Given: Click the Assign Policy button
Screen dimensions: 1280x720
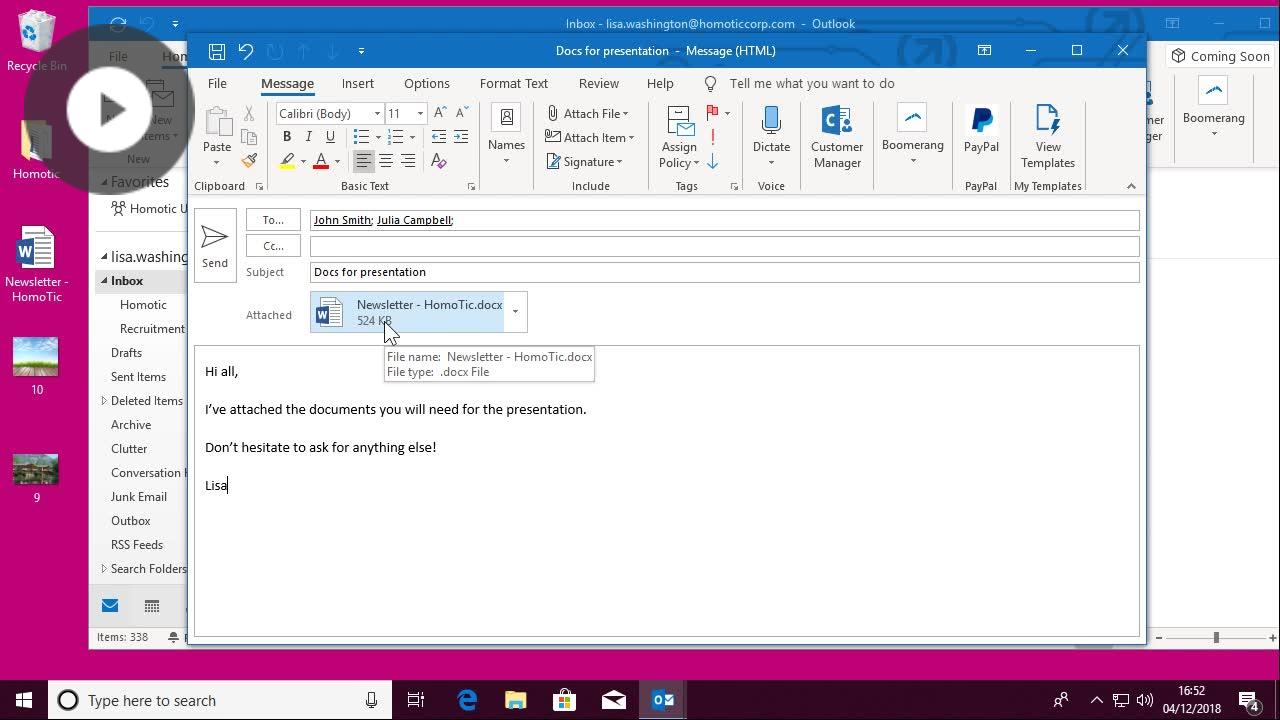Looking at the screenshot, I should [x=679, y=137].
